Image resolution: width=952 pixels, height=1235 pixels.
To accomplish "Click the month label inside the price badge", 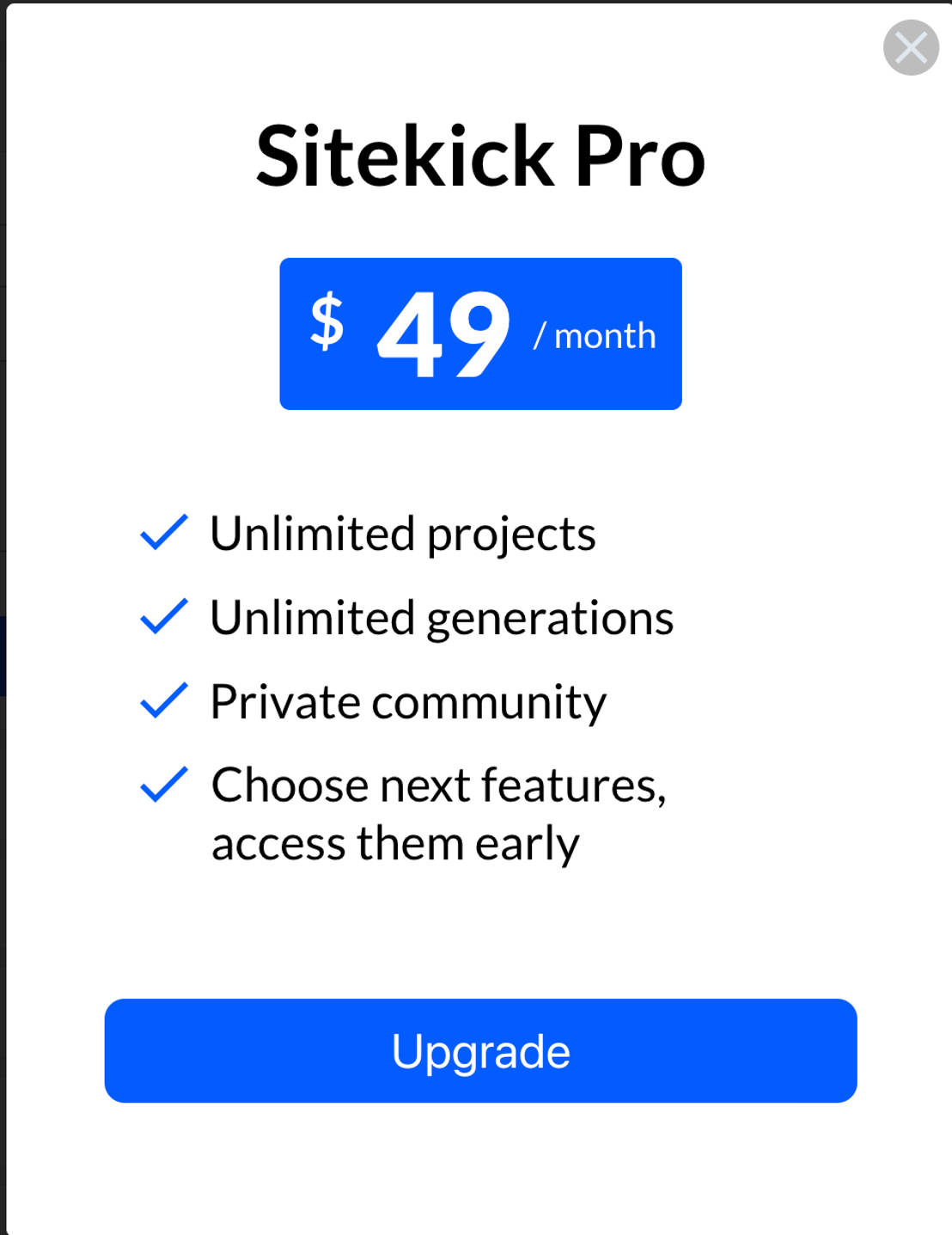I will (x=596, y=337).
